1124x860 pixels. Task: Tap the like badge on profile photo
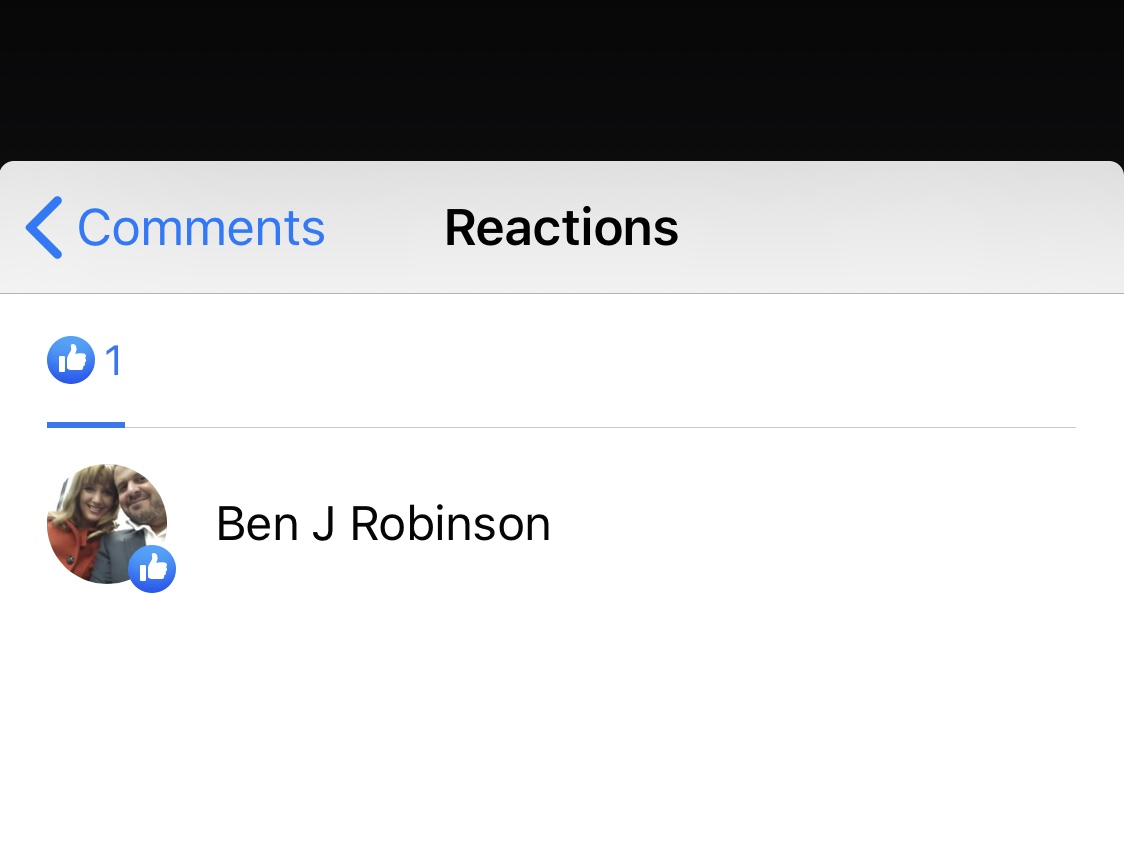click(152, 569)
